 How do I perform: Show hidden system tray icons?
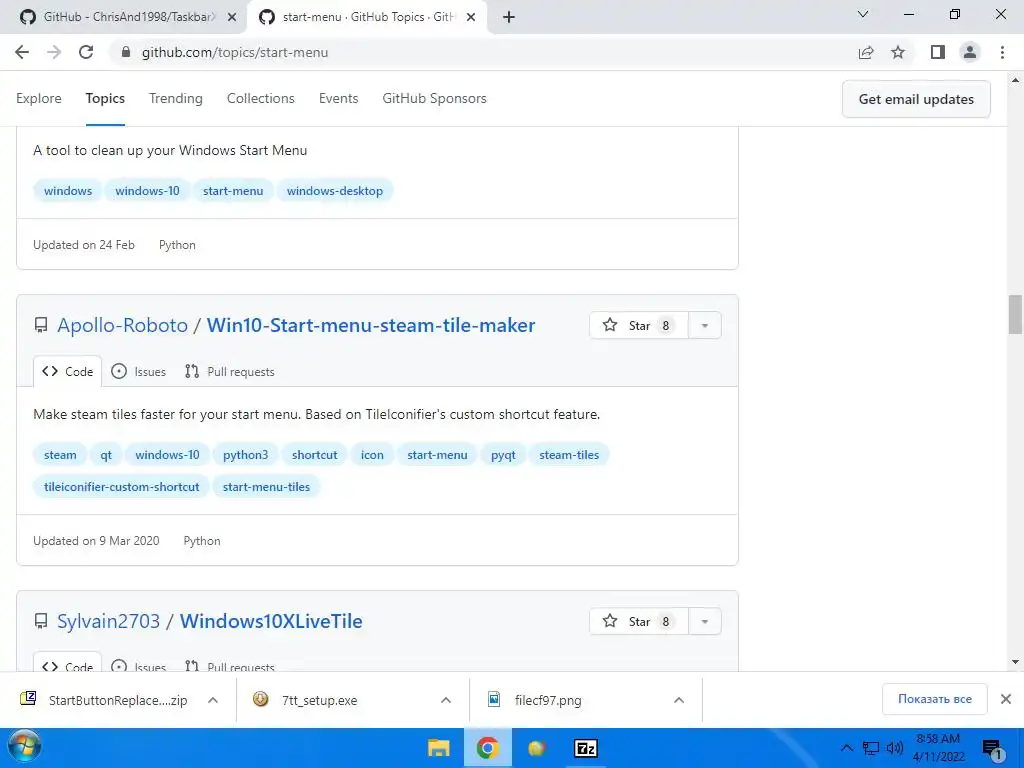[x=846, y=748]
